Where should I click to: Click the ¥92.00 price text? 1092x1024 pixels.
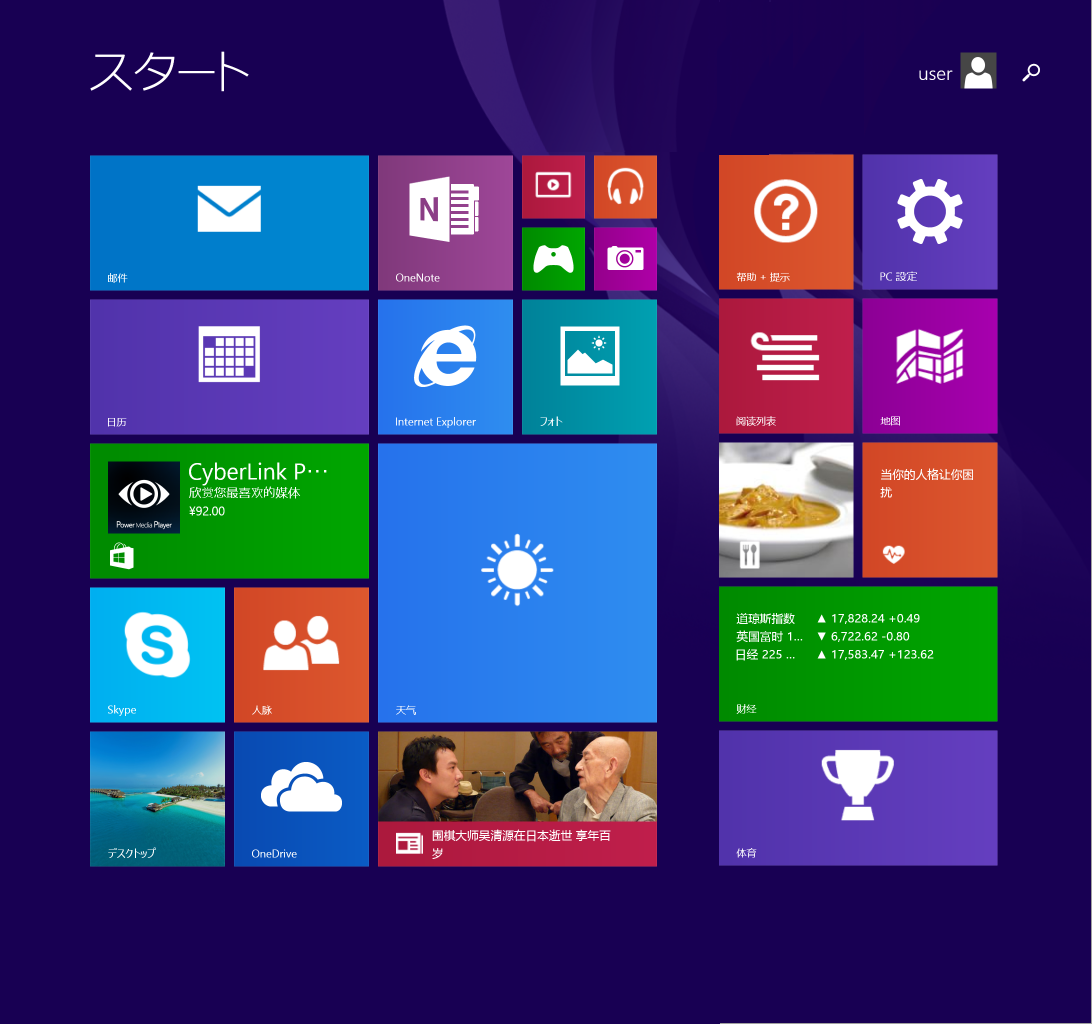coord(207,511)
